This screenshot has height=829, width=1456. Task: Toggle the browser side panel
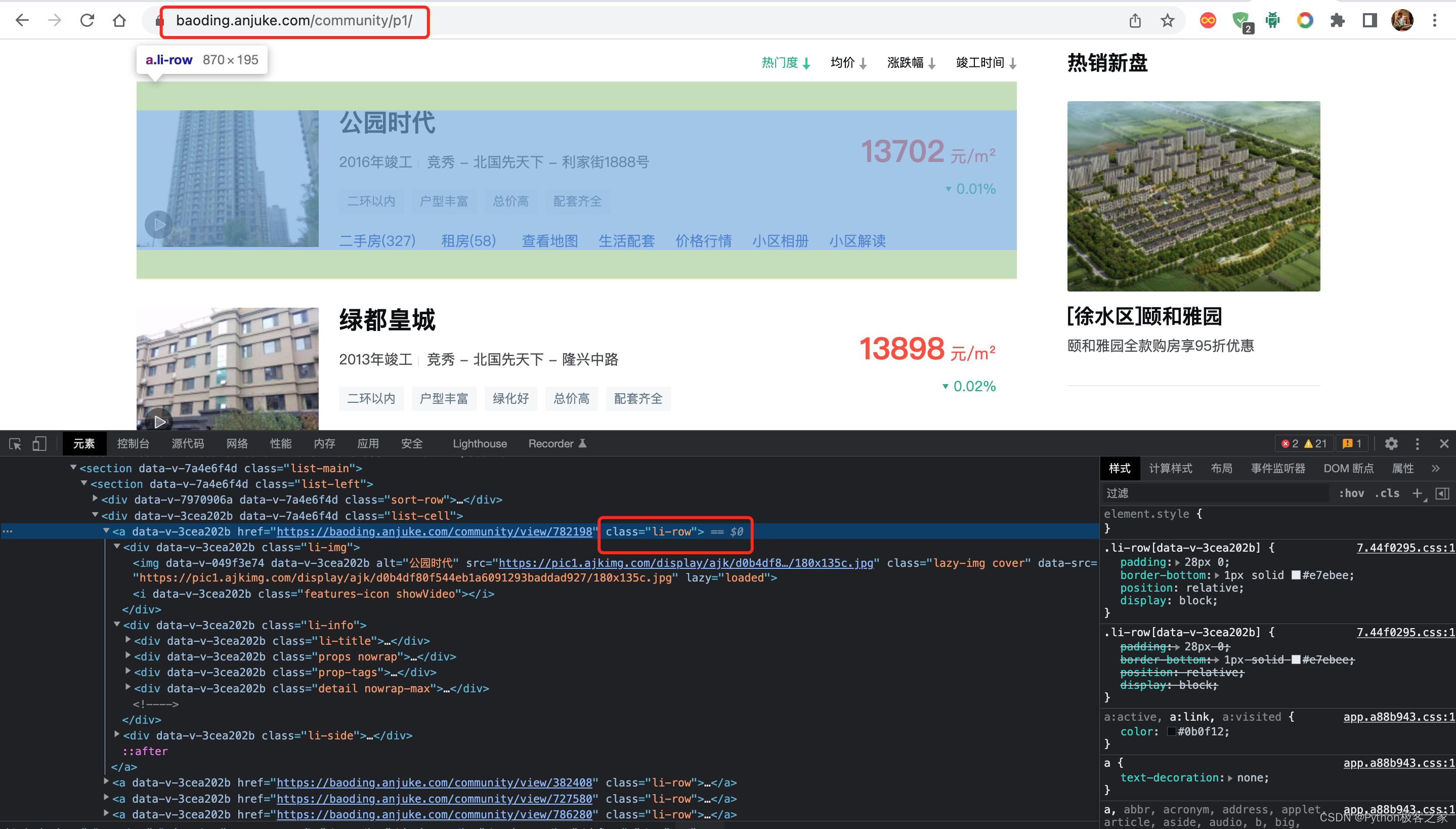pos(1370,21)
